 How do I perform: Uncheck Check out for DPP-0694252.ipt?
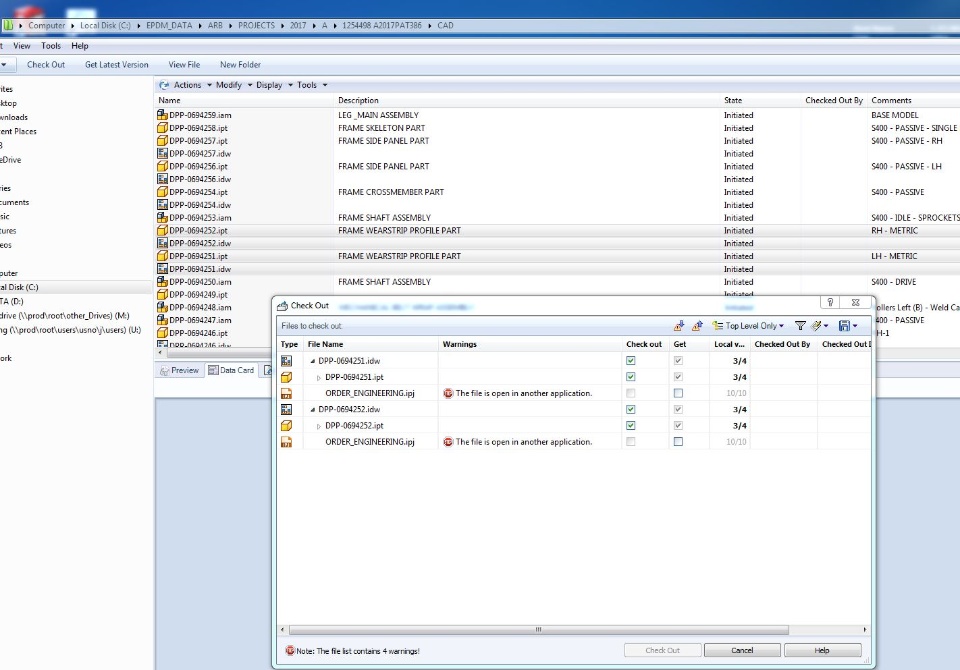[x=631, y=425]
